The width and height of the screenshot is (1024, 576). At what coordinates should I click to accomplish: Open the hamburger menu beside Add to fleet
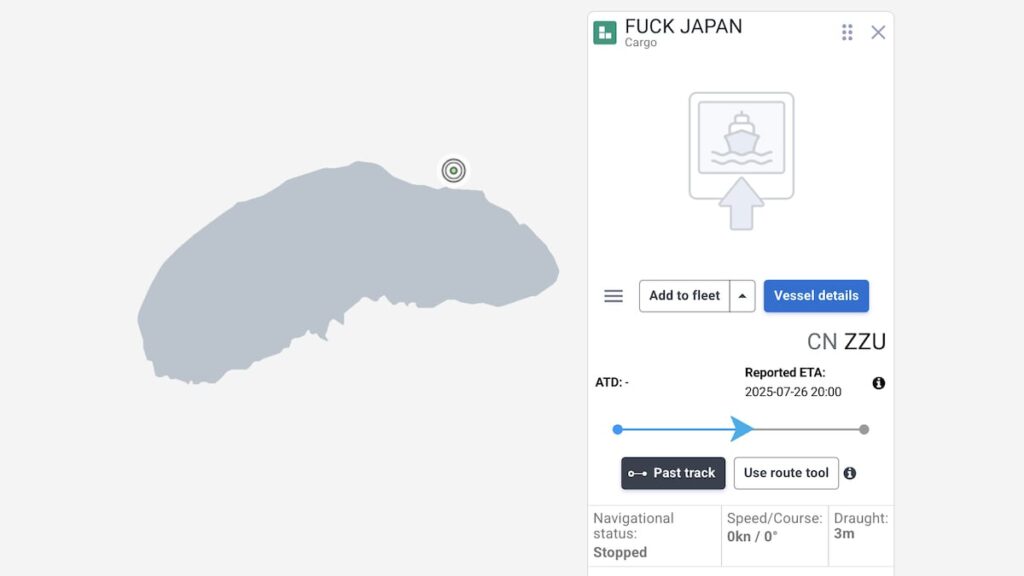click(x=613, y=296)
